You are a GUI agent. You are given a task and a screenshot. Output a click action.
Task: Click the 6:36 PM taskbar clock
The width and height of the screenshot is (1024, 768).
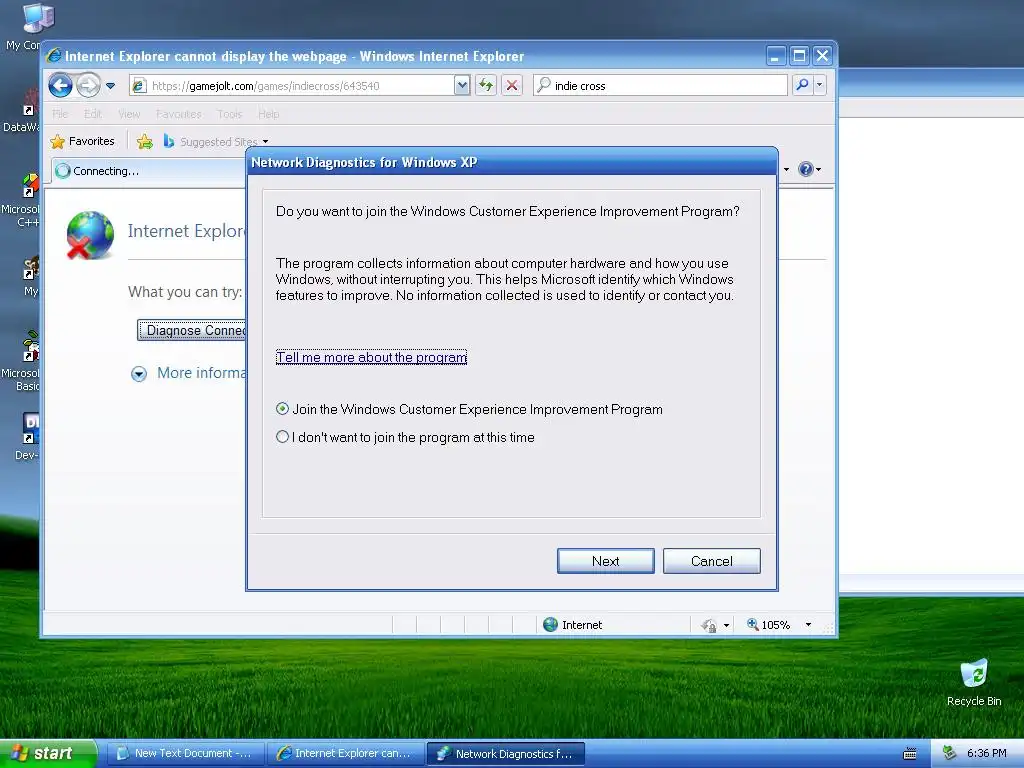pos(986,753)
